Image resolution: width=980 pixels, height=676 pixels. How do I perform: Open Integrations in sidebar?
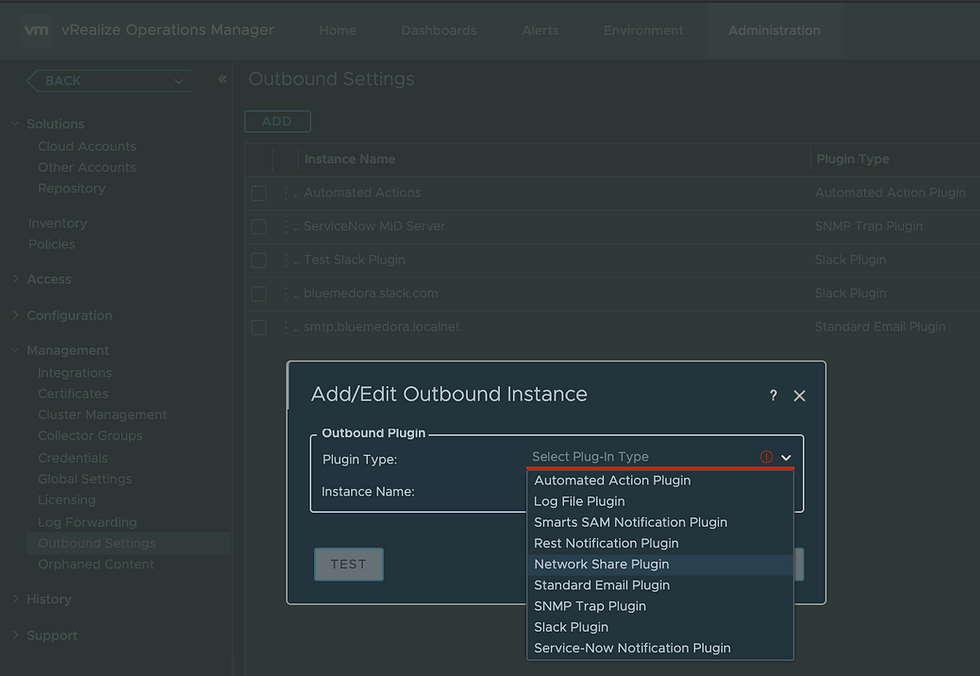(x=75, y=373)
